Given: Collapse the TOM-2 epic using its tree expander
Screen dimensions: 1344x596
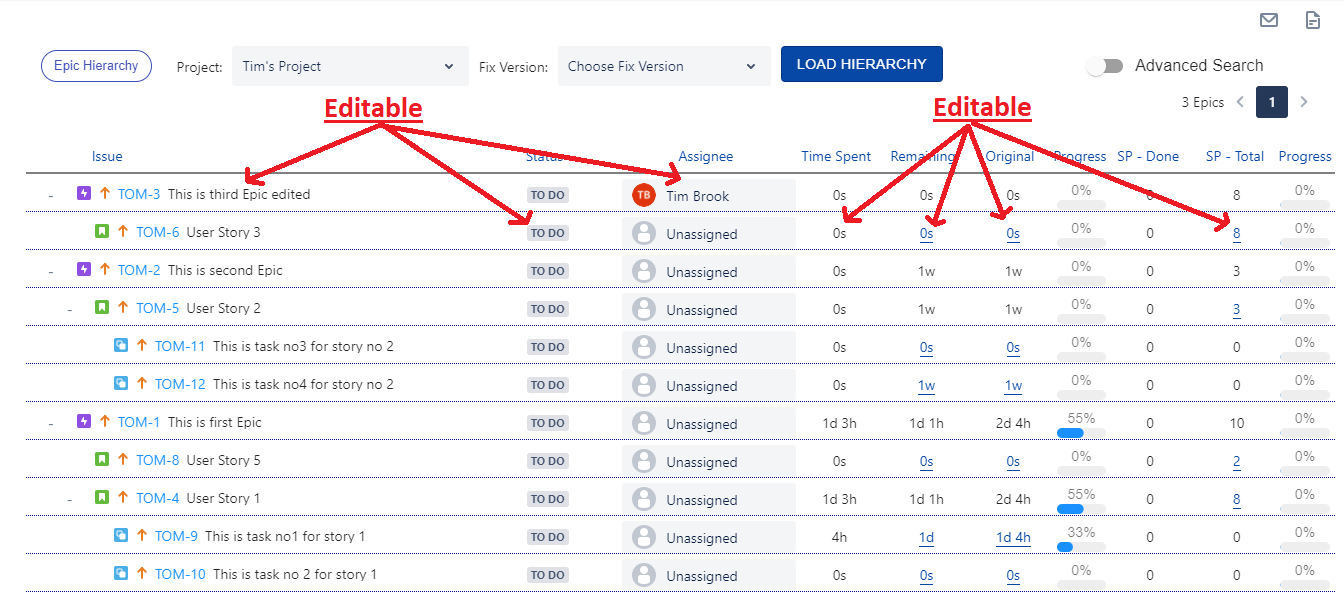Looking at the screenshot, I should 50,270.
